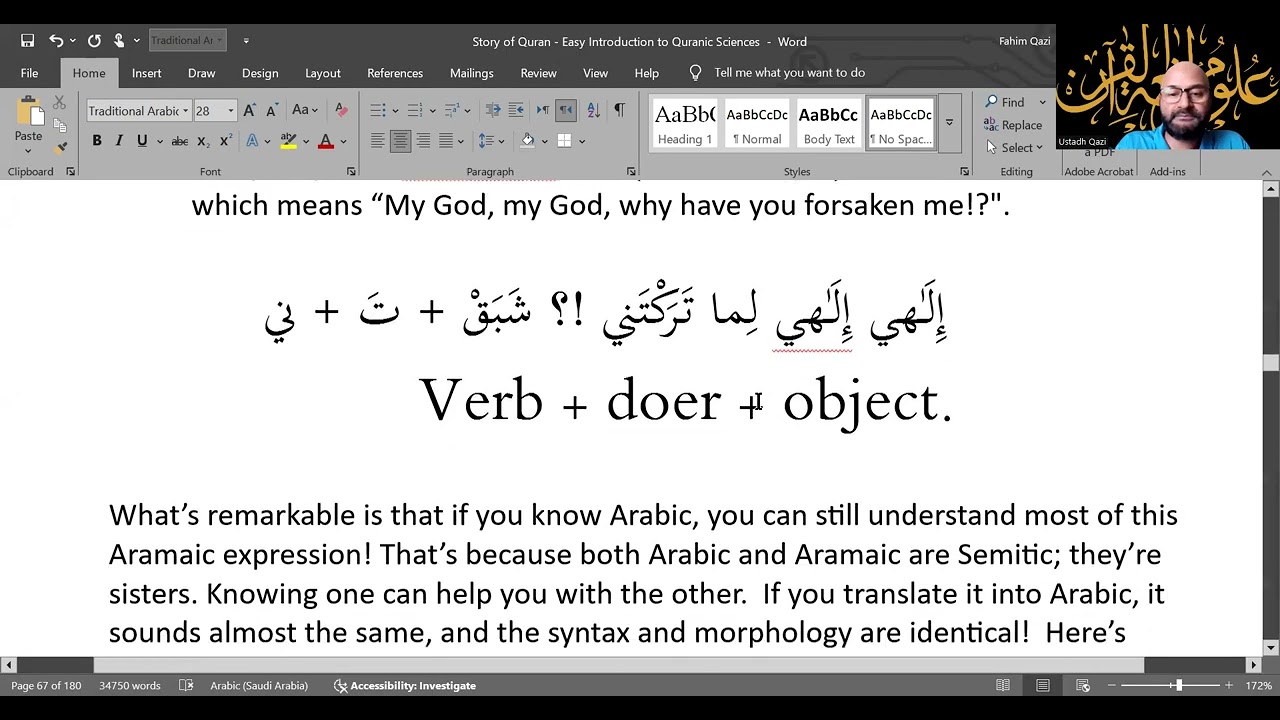Click the 34750 words count

pyautogui.click(x=129, y=685)
